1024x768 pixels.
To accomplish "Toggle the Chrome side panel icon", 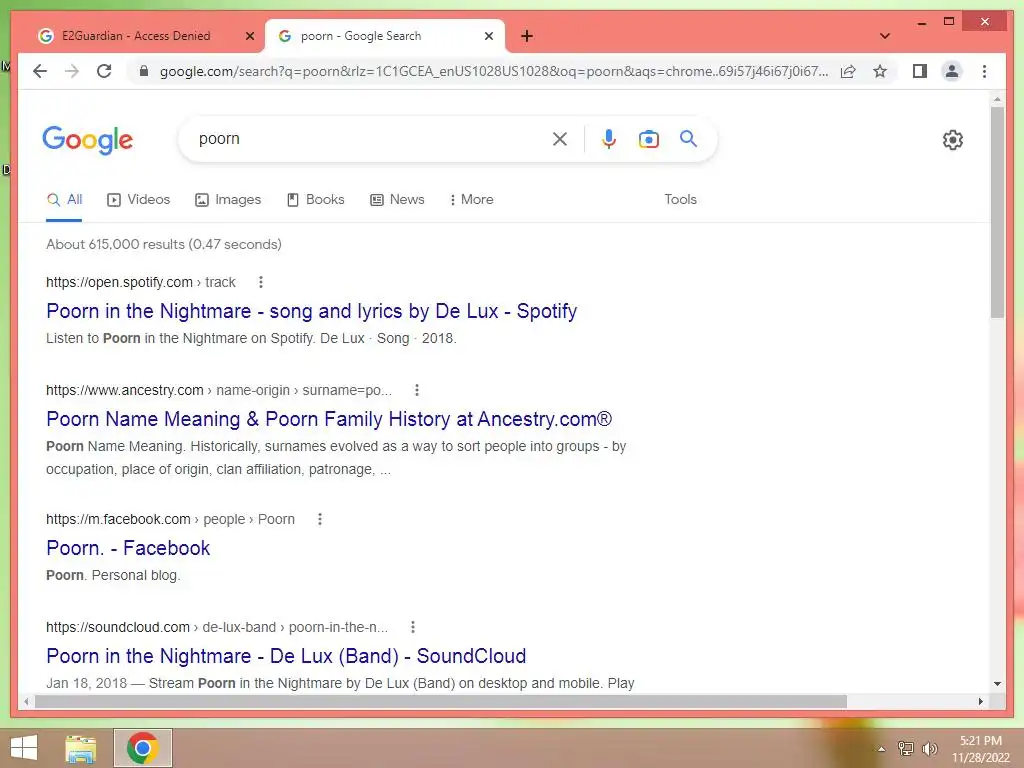I will point(920,71).
